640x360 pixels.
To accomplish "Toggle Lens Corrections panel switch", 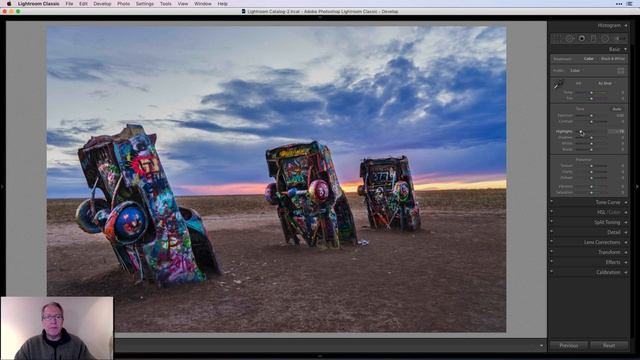I will (x=551, y=241).
